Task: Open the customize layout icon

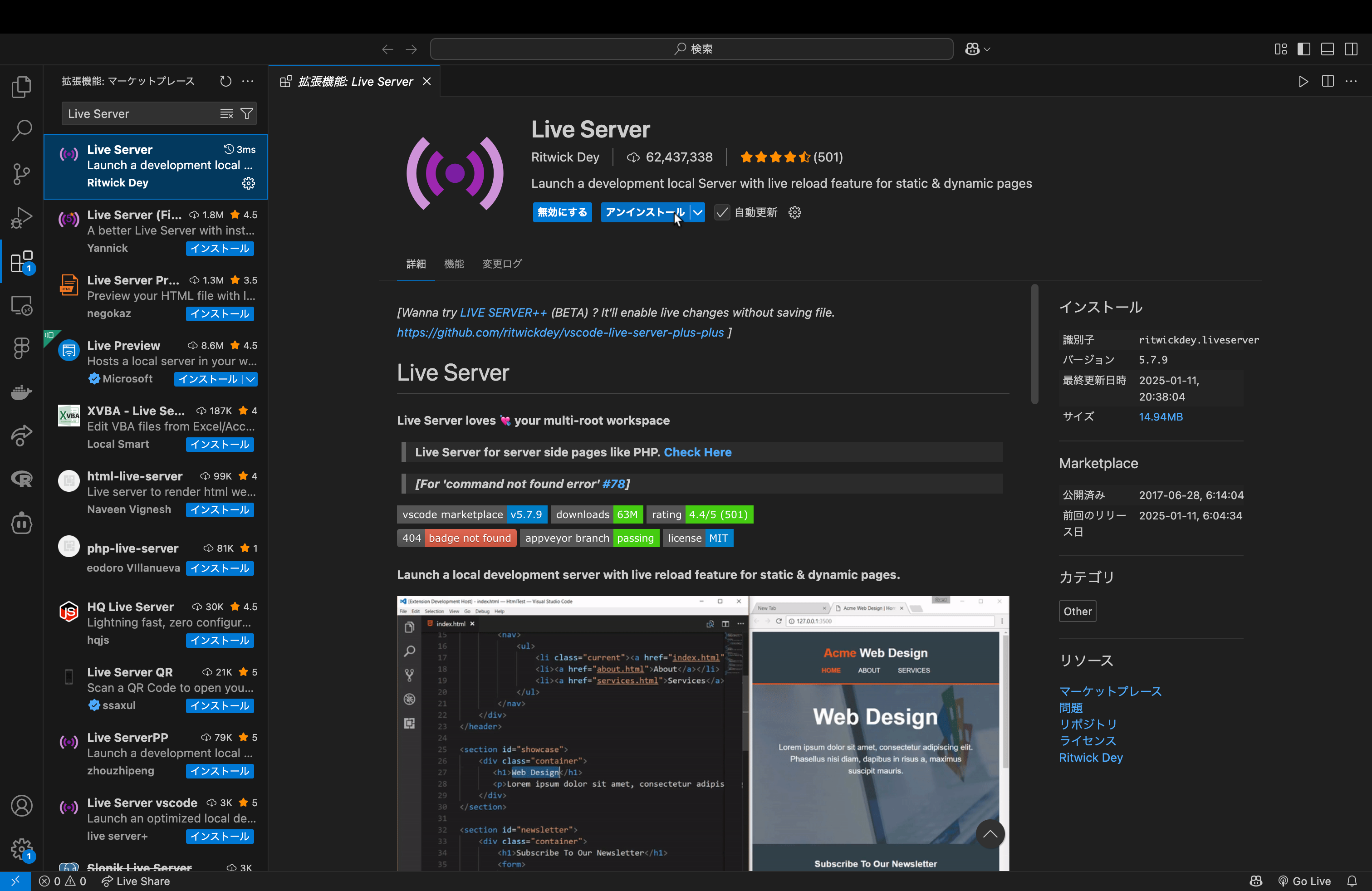Action: 1280,49
